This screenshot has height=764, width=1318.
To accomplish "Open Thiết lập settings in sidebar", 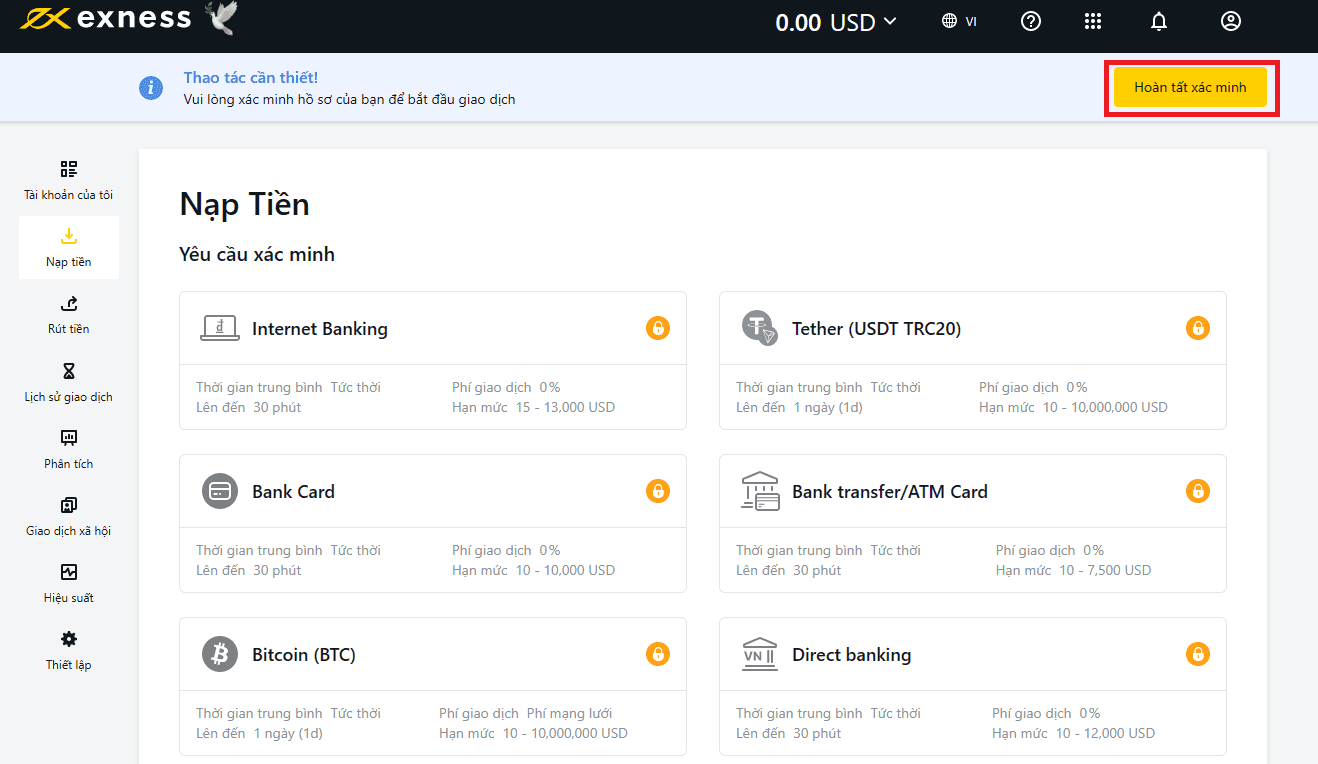I will click(x=69, y=651).
